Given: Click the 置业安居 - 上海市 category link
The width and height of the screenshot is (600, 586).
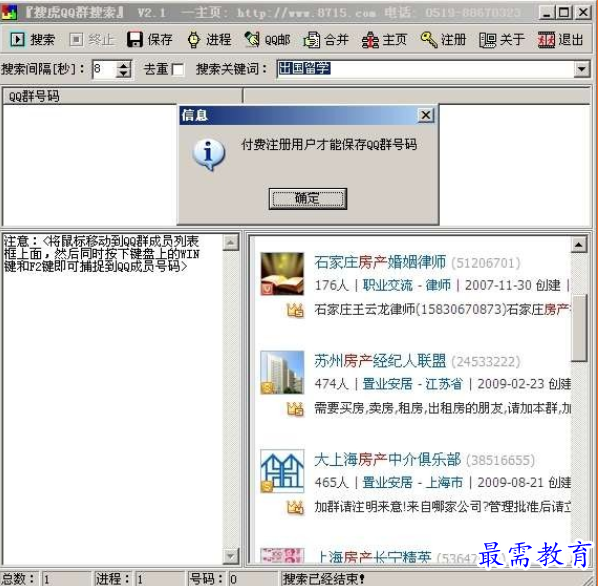Looking at the screenshot, I should point(412,482).
